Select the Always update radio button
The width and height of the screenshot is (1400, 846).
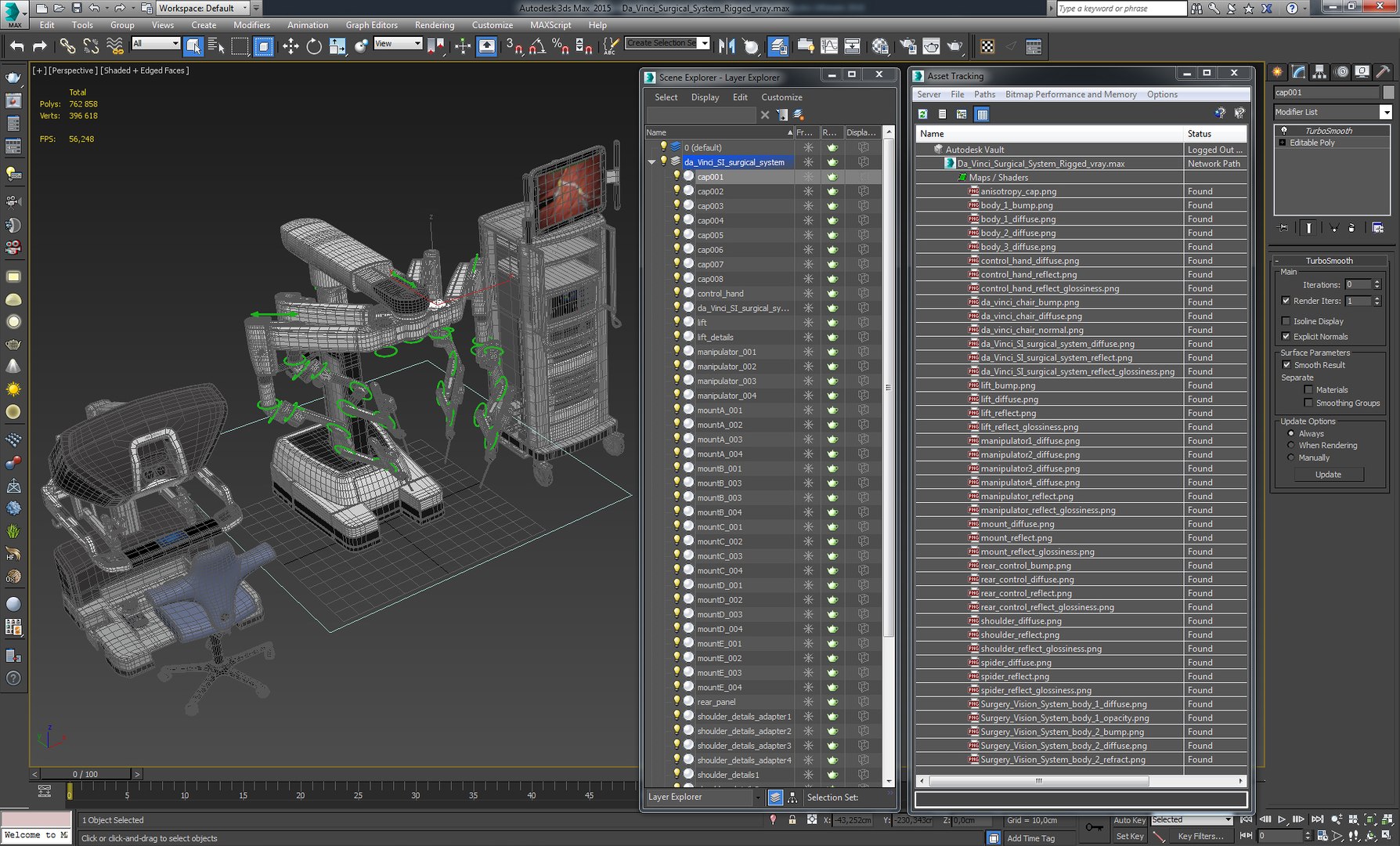click(x=1291, y=433)
